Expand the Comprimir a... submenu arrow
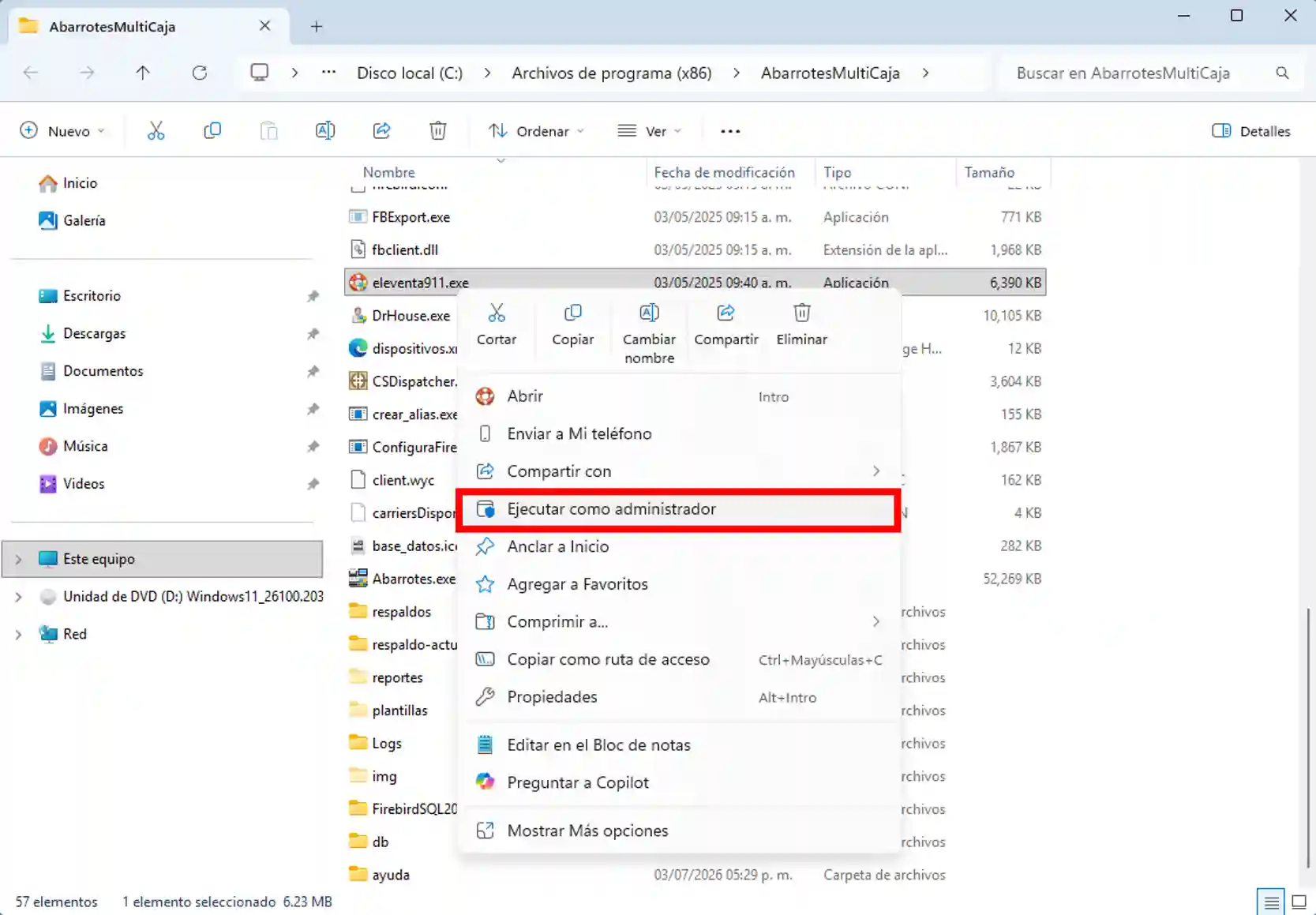This screenshot has width=1316, height=915. (x=876, y=622)
